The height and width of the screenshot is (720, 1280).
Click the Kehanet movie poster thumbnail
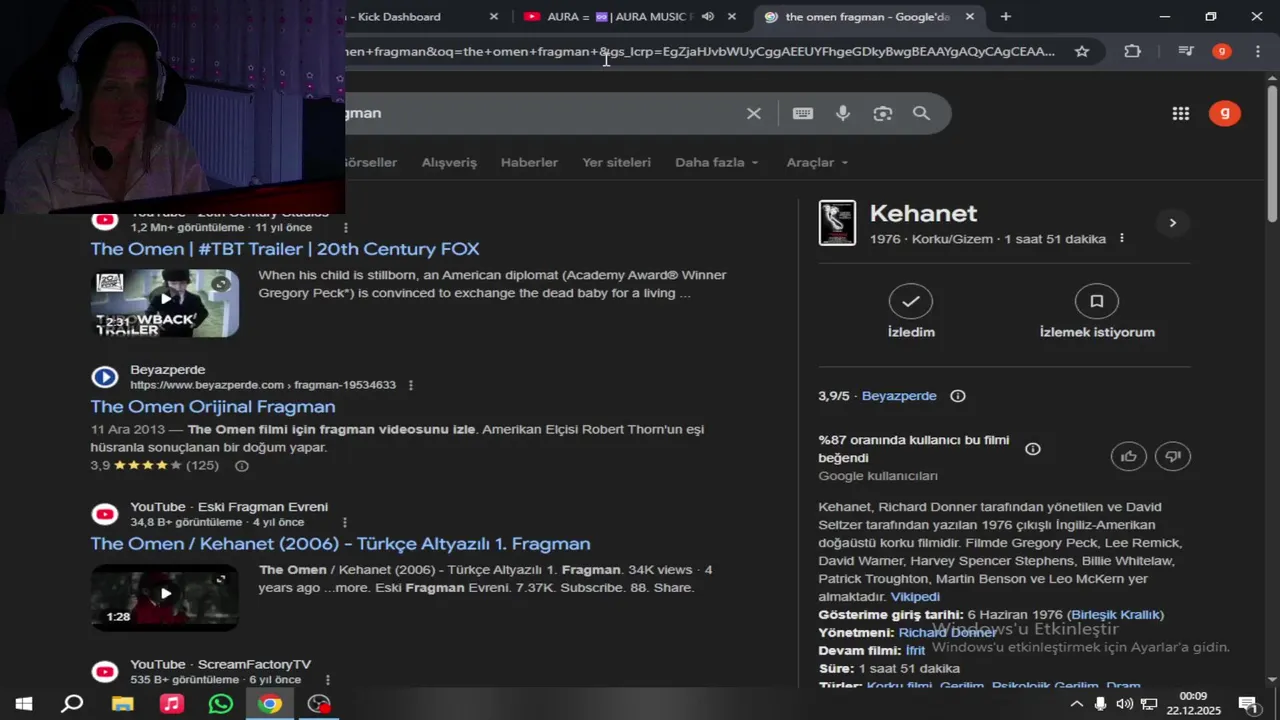point(837,223)
